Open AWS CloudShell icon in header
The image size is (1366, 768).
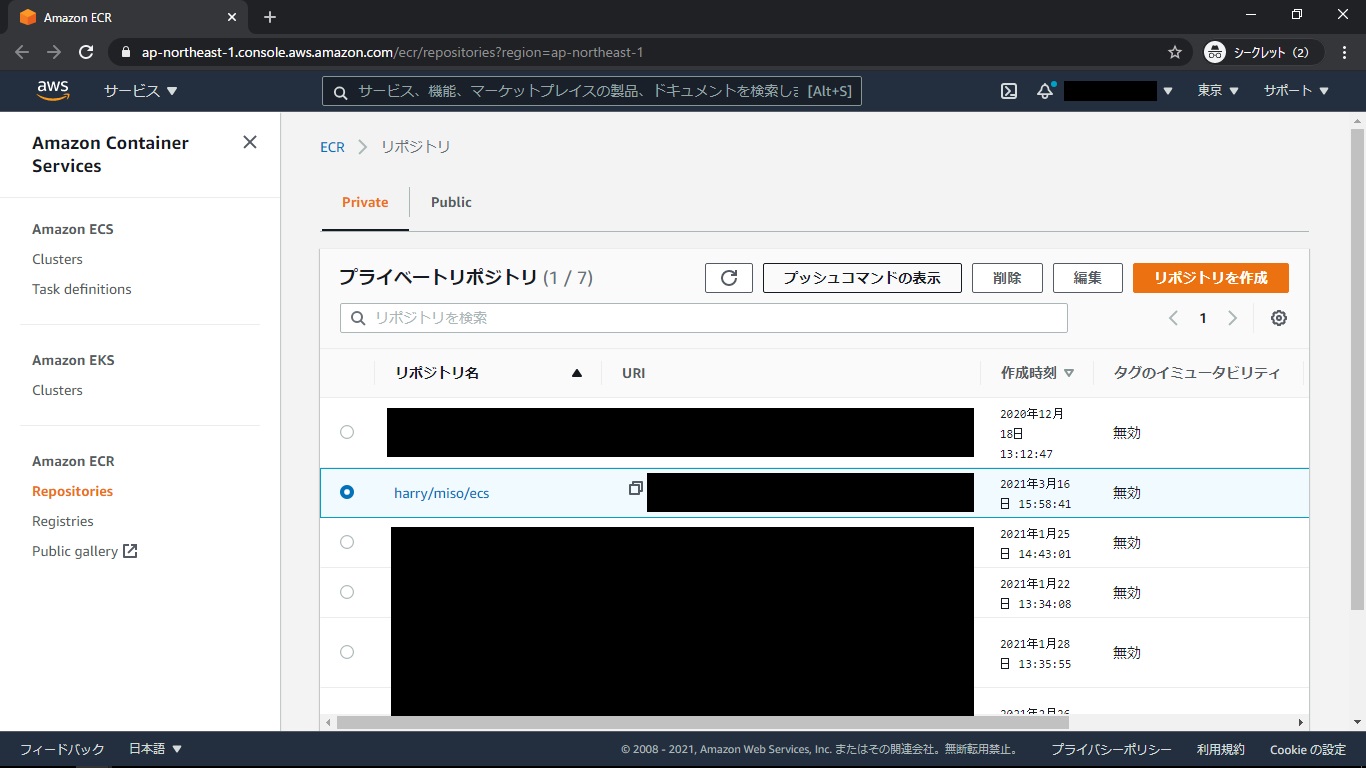[1009, 91]
